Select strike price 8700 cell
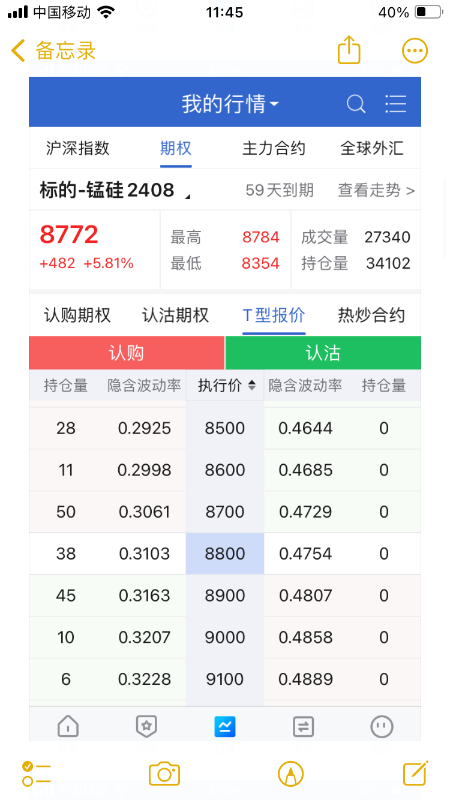450x800 pixels. point(225,512)
